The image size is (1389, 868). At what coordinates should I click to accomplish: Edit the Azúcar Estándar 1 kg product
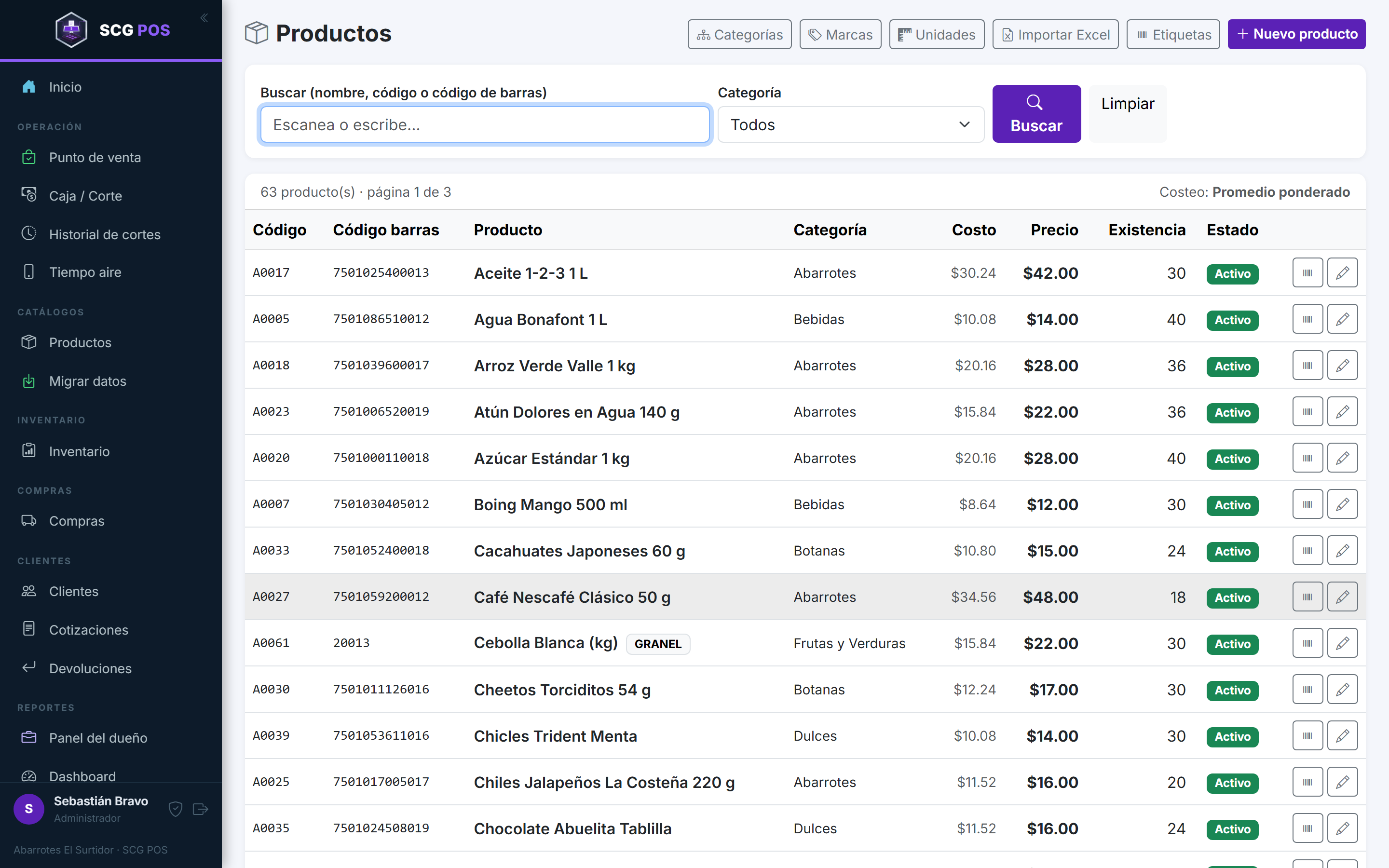pyautogui.click(x=1342, y=458)
